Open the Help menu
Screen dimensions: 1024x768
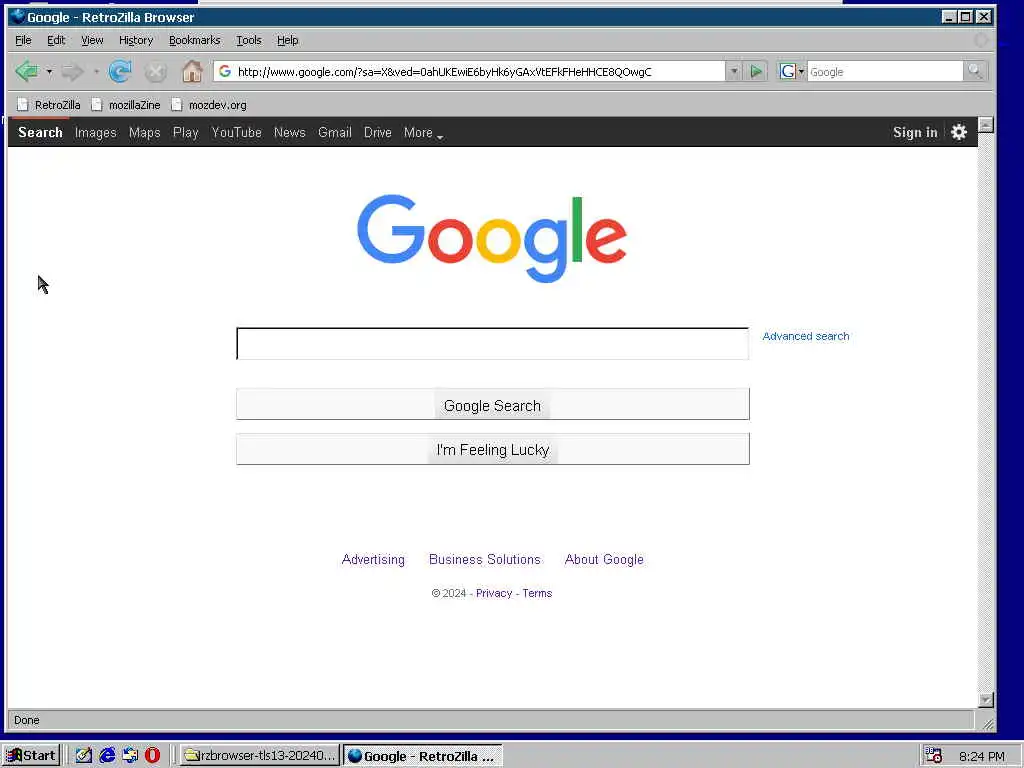[x=287, y=40]
